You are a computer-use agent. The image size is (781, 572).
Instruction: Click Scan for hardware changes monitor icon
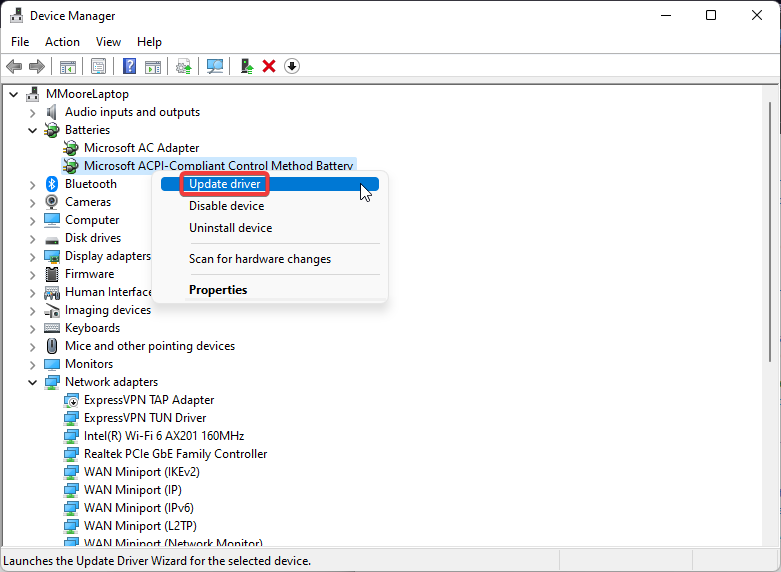[x=215, y=66]
